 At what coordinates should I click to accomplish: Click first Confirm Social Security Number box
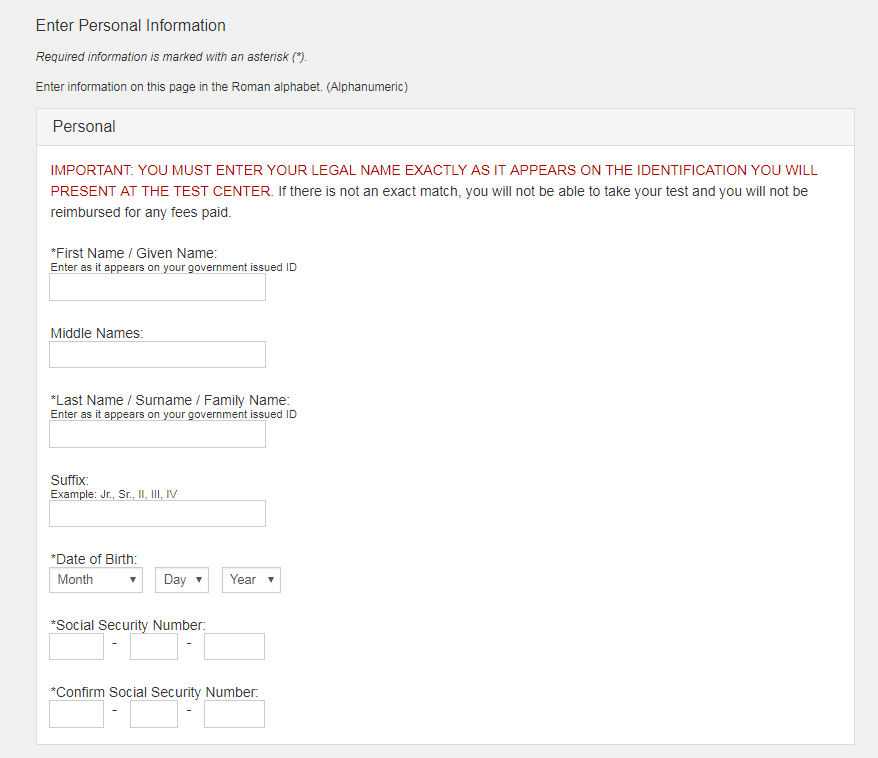pyautogui.click(x=77, y=714)
